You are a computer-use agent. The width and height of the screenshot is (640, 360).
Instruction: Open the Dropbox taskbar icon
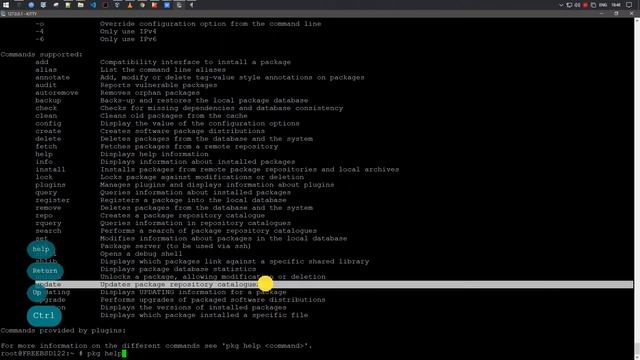pos(118,5)
